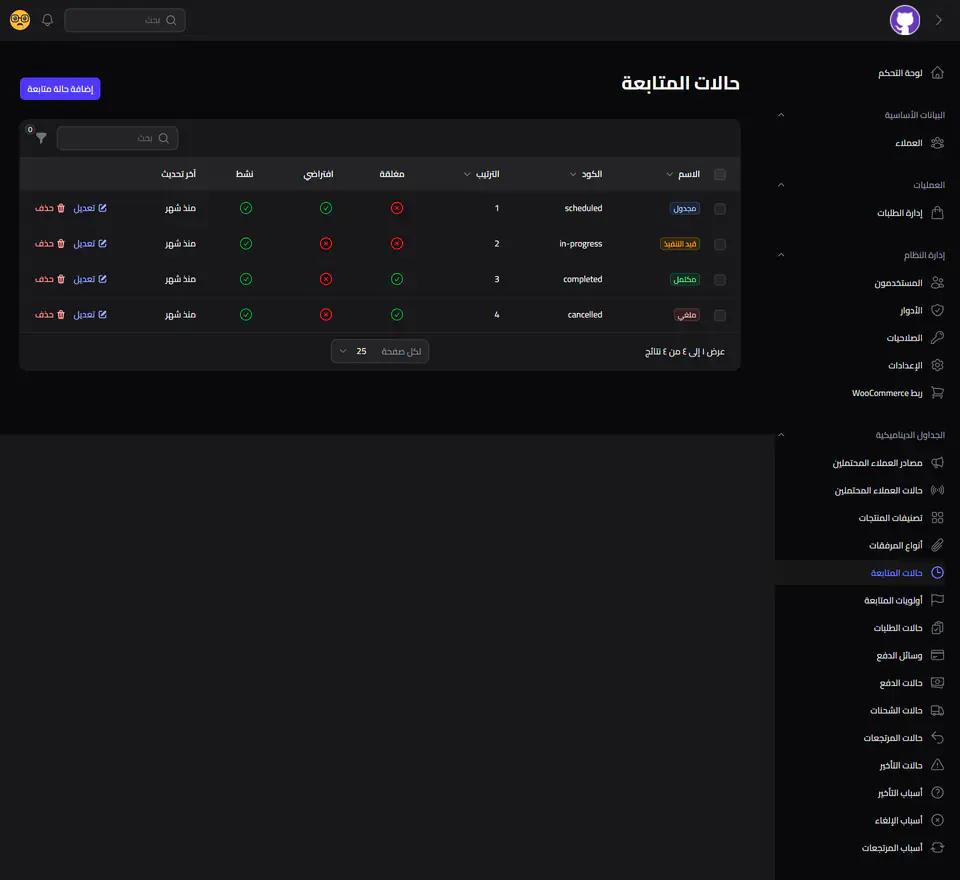Tick the checkbox for cancelled row
Image resolution: width=960 pixels, height=880 pixels.
[720, 315]
